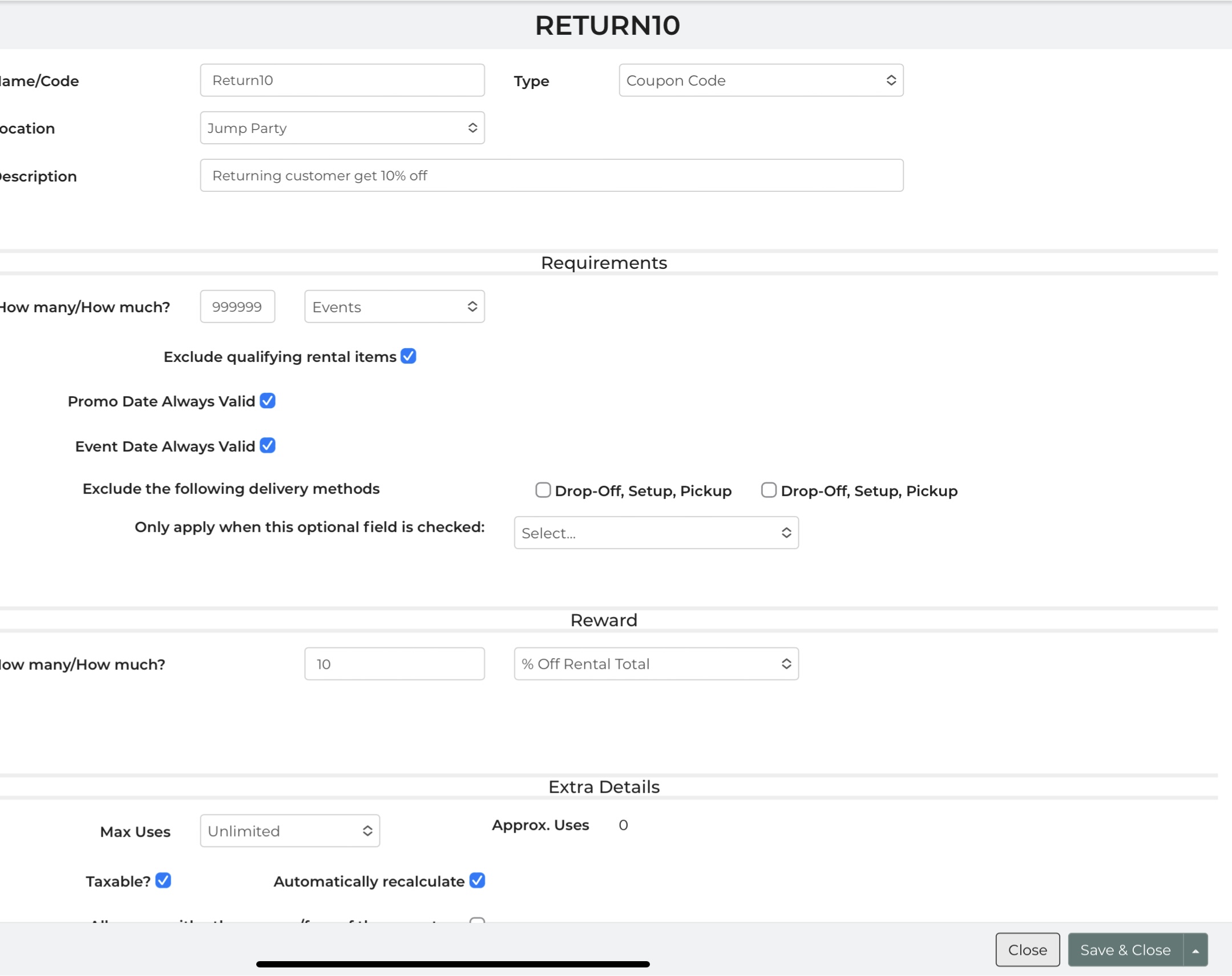The width and height of the screenshot is (1232, 976).
Task: Open the Max Uses Unlimited dropdown
Action: coord(289,831)
